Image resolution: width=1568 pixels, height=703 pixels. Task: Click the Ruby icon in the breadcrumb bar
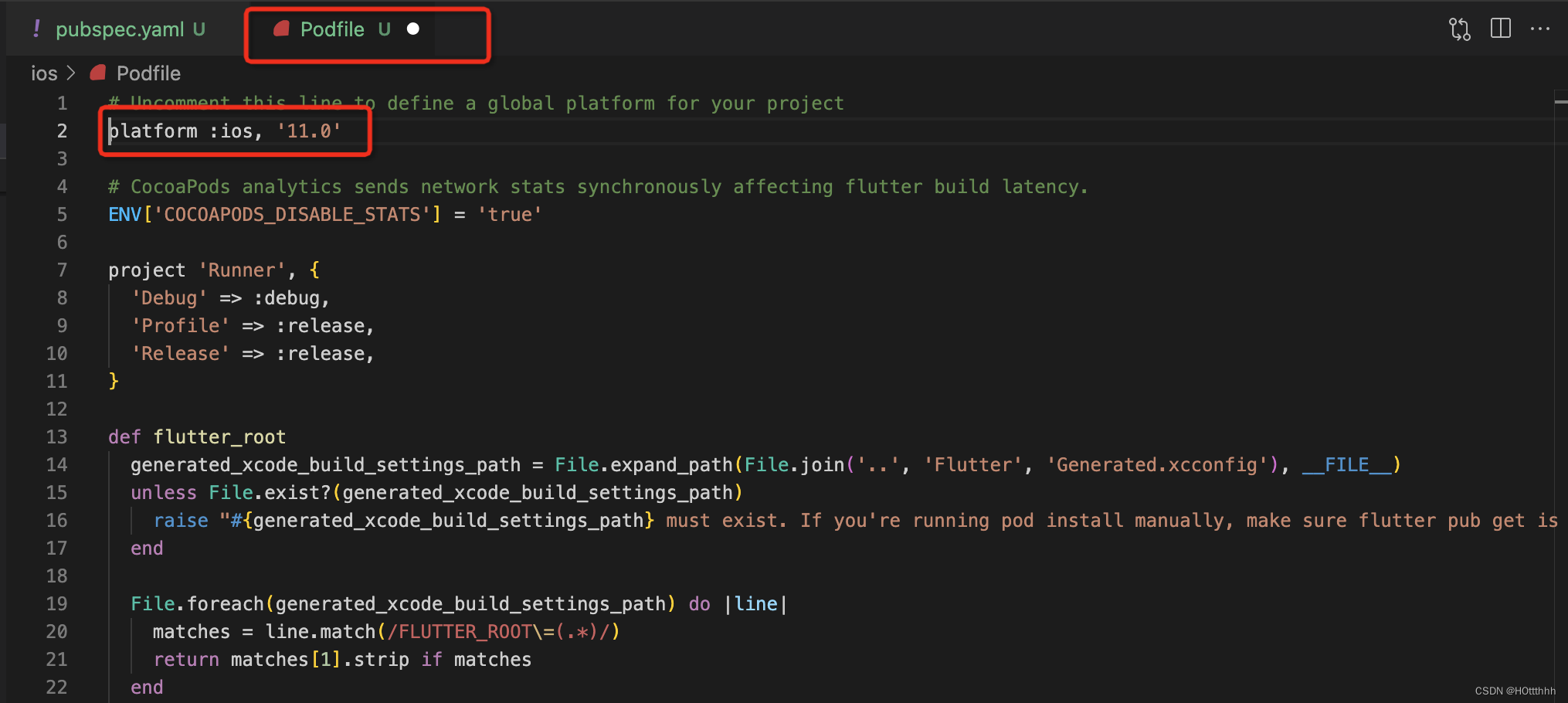coord(97,73)
